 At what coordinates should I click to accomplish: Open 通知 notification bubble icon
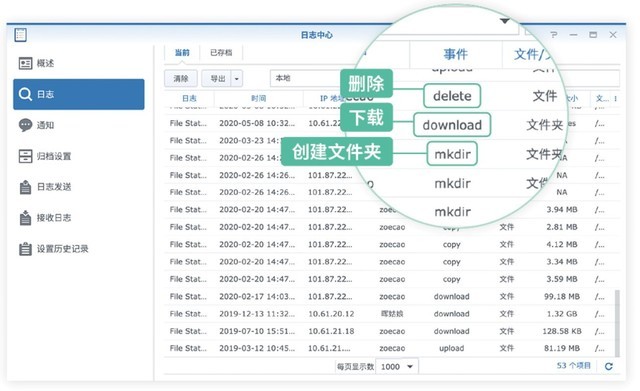click(25, 125)
